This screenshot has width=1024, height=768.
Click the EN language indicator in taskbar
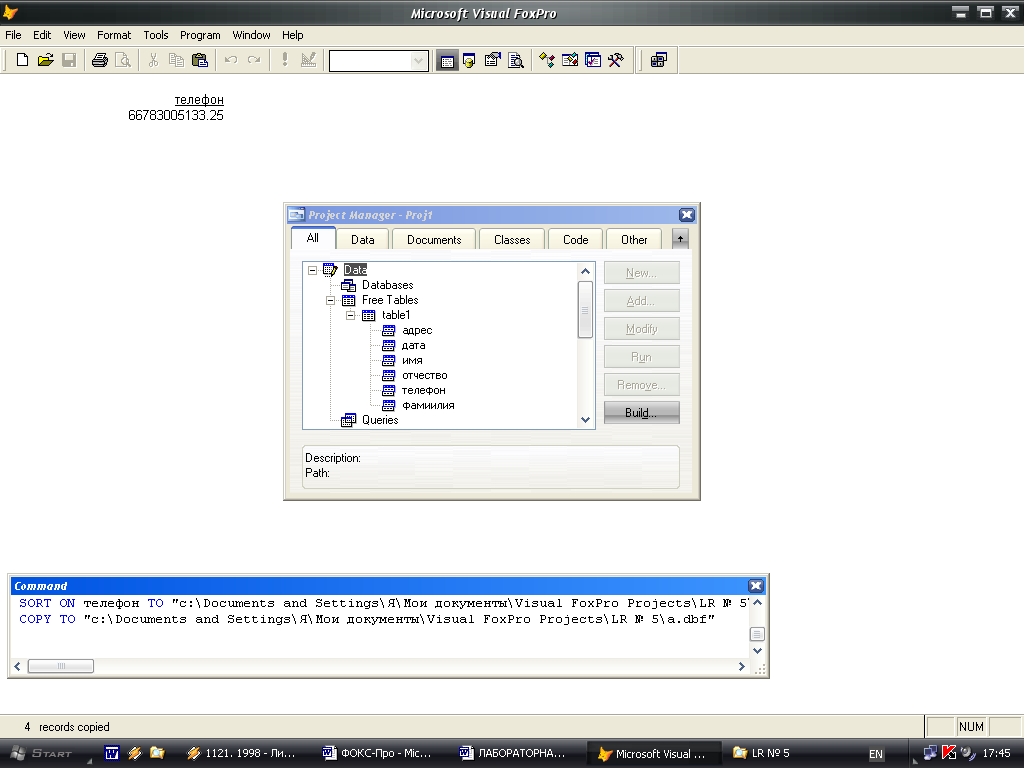[x=876, y=754]
